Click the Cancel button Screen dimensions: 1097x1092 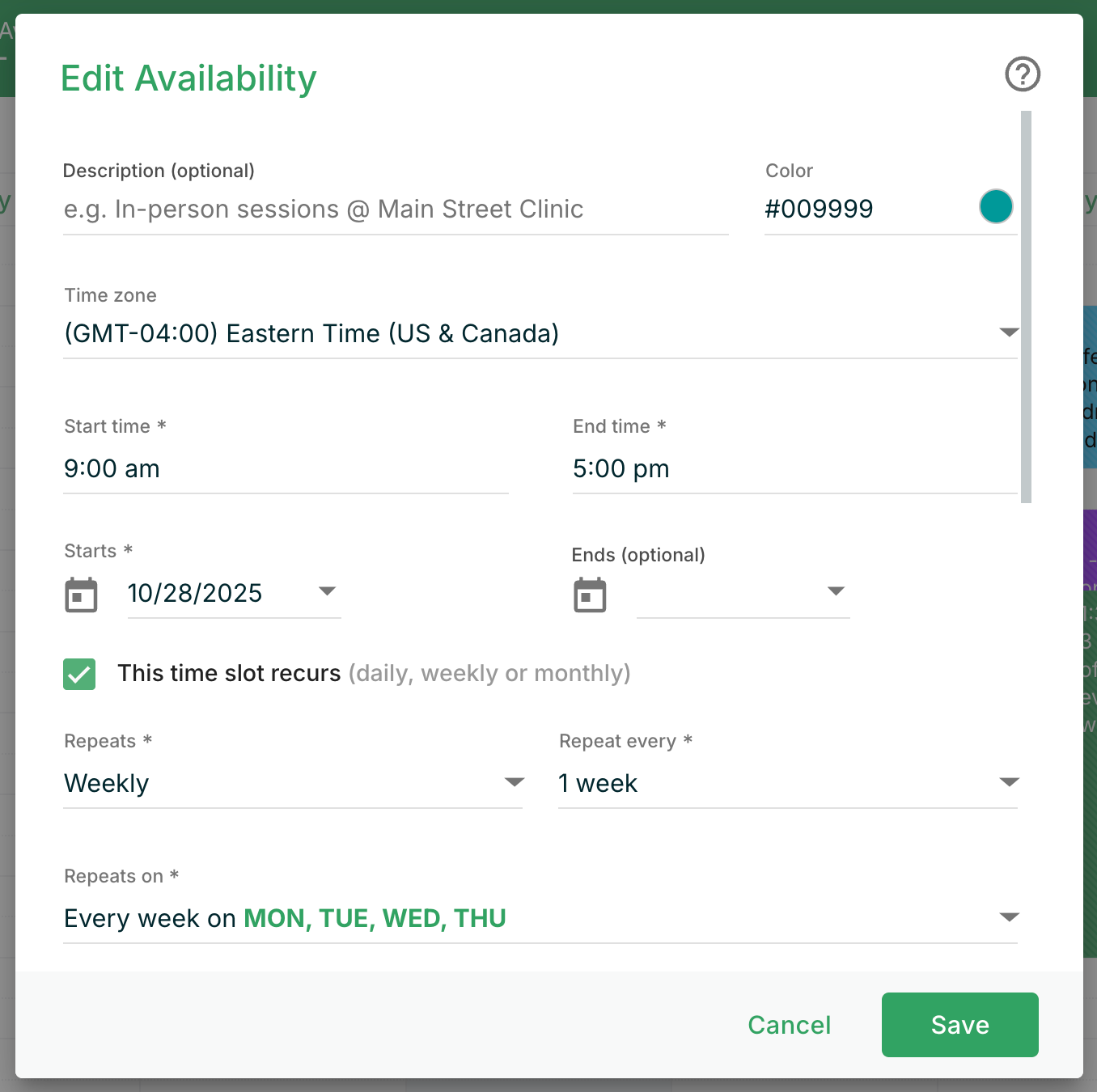pyautogui.click(x=789, y=1025)
